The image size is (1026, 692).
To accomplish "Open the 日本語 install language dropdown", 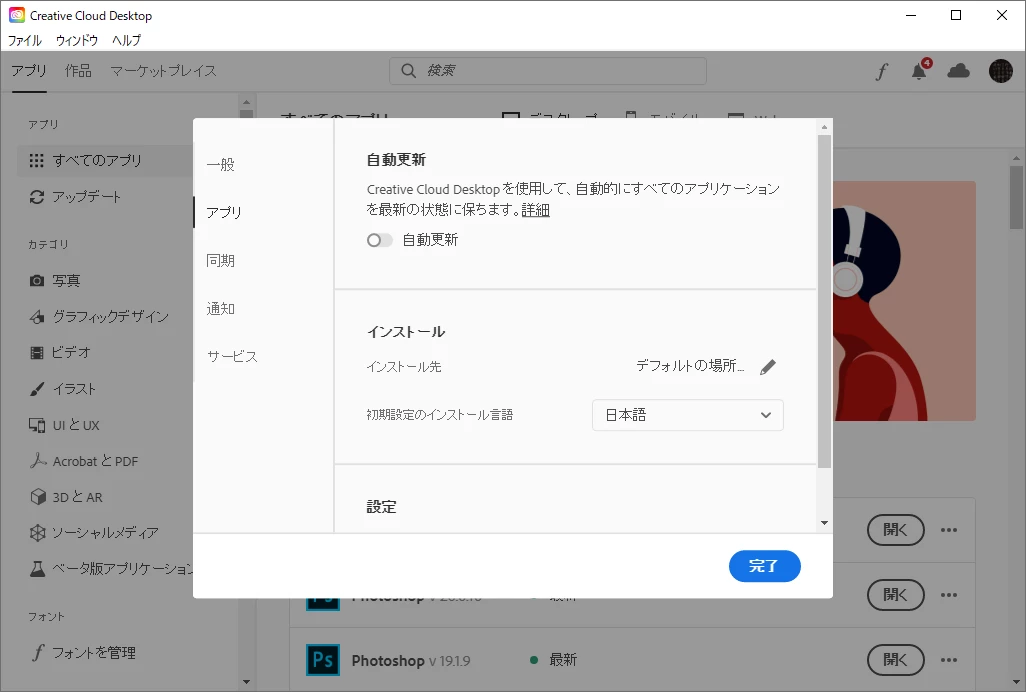I will coord(688,415).
